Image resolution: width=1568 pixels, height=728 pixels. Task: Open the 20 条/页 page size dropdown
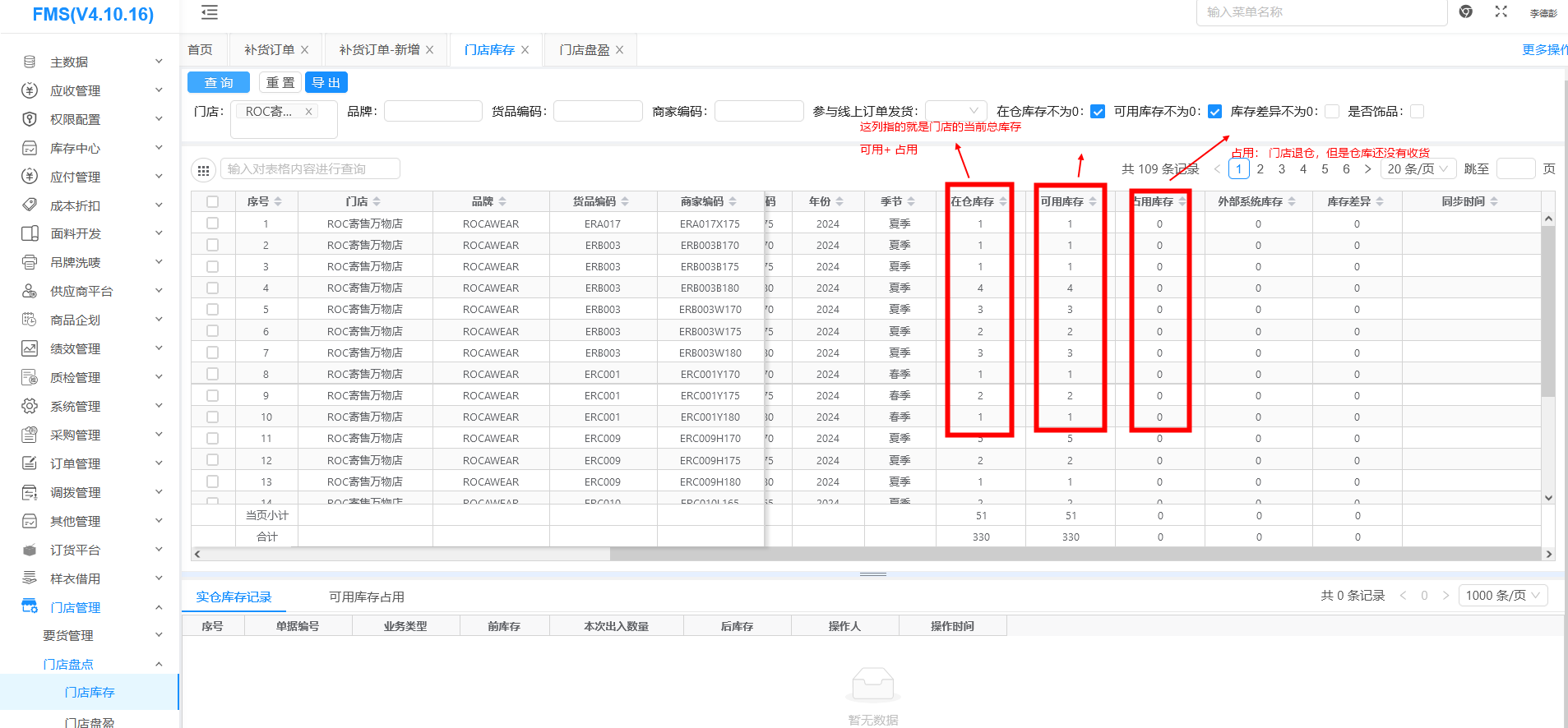pos(1418,169)
